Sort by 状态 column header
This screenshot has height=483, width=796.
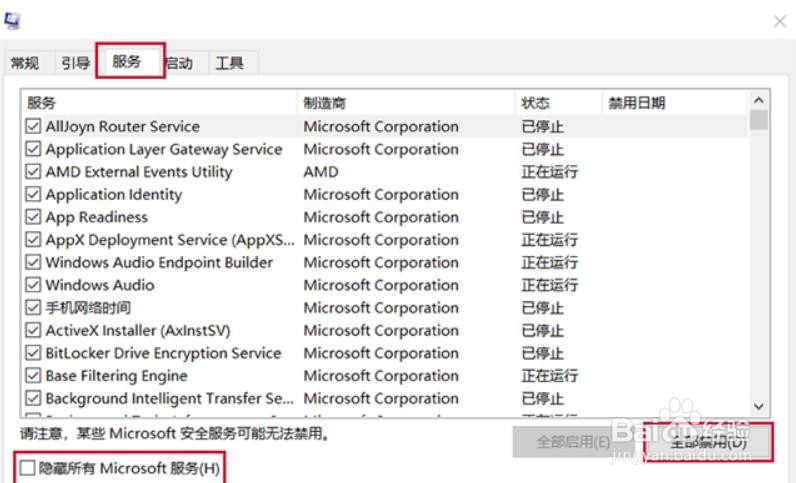point(557,103)
